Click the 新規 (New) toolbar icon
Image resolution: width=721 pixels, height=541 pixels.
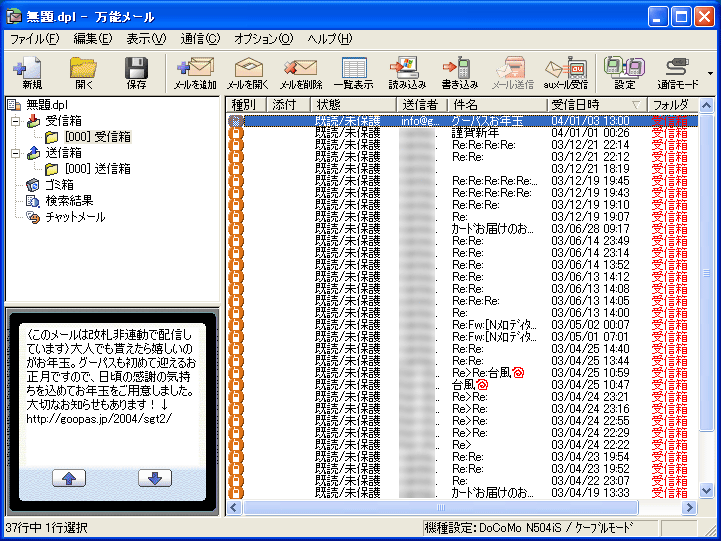[32, 73]
